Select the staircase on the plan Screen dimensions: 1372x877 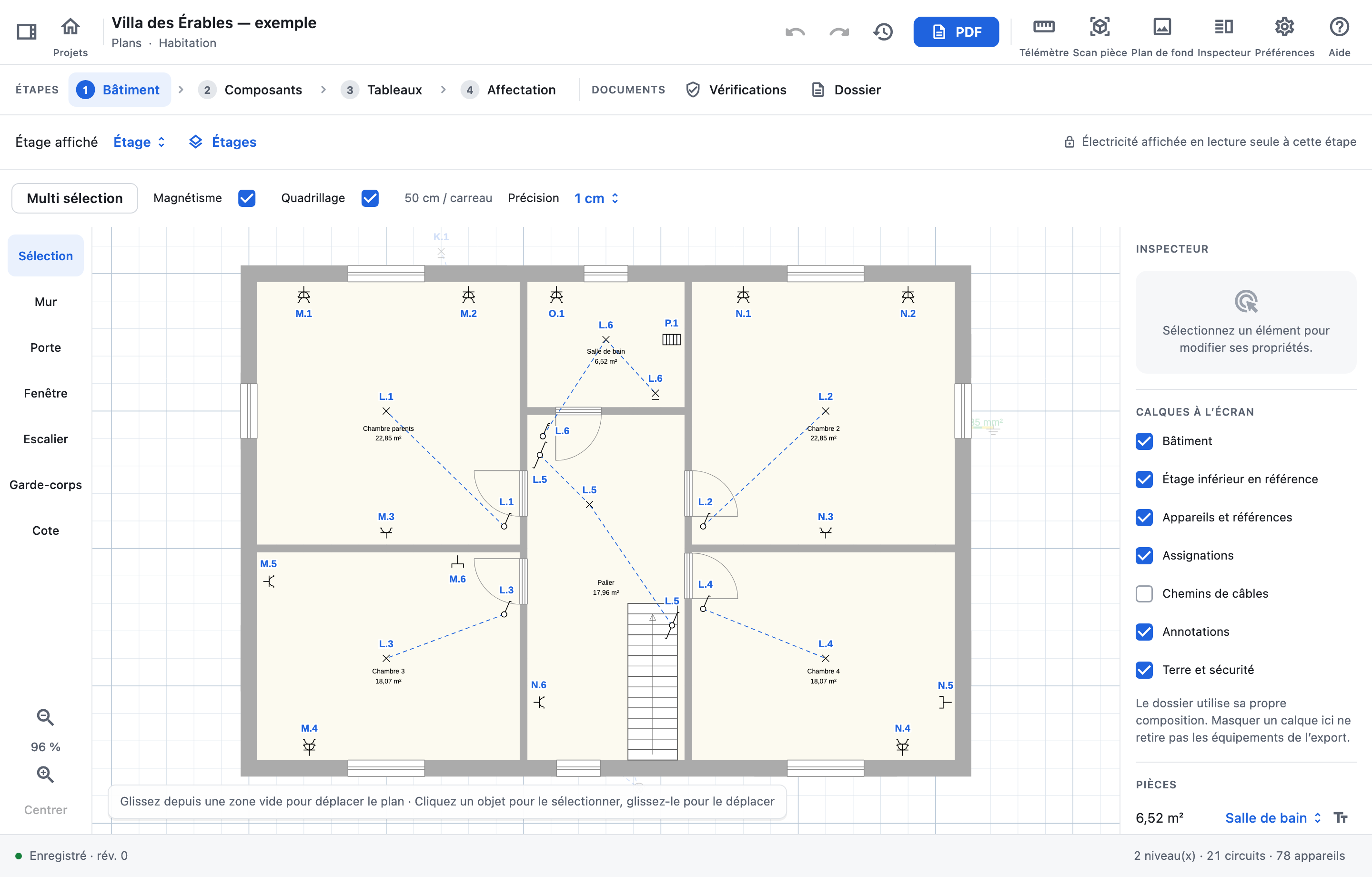pos(652,682)
